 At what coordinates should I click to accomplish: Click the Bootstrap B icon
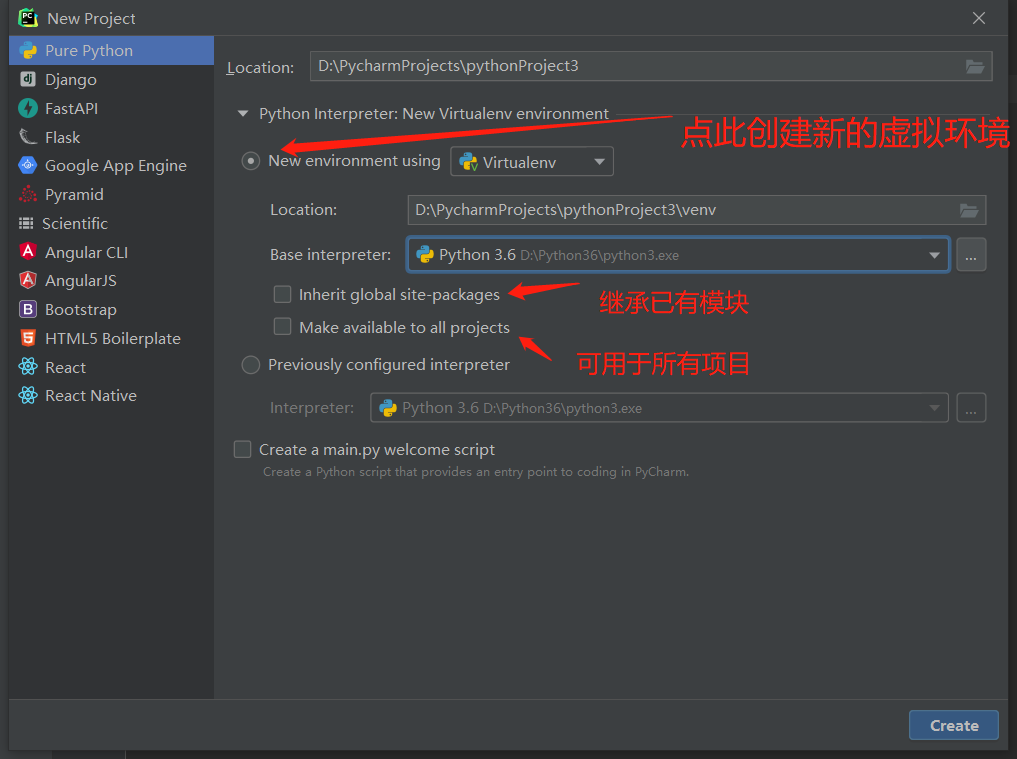click(x=28, y=309)
